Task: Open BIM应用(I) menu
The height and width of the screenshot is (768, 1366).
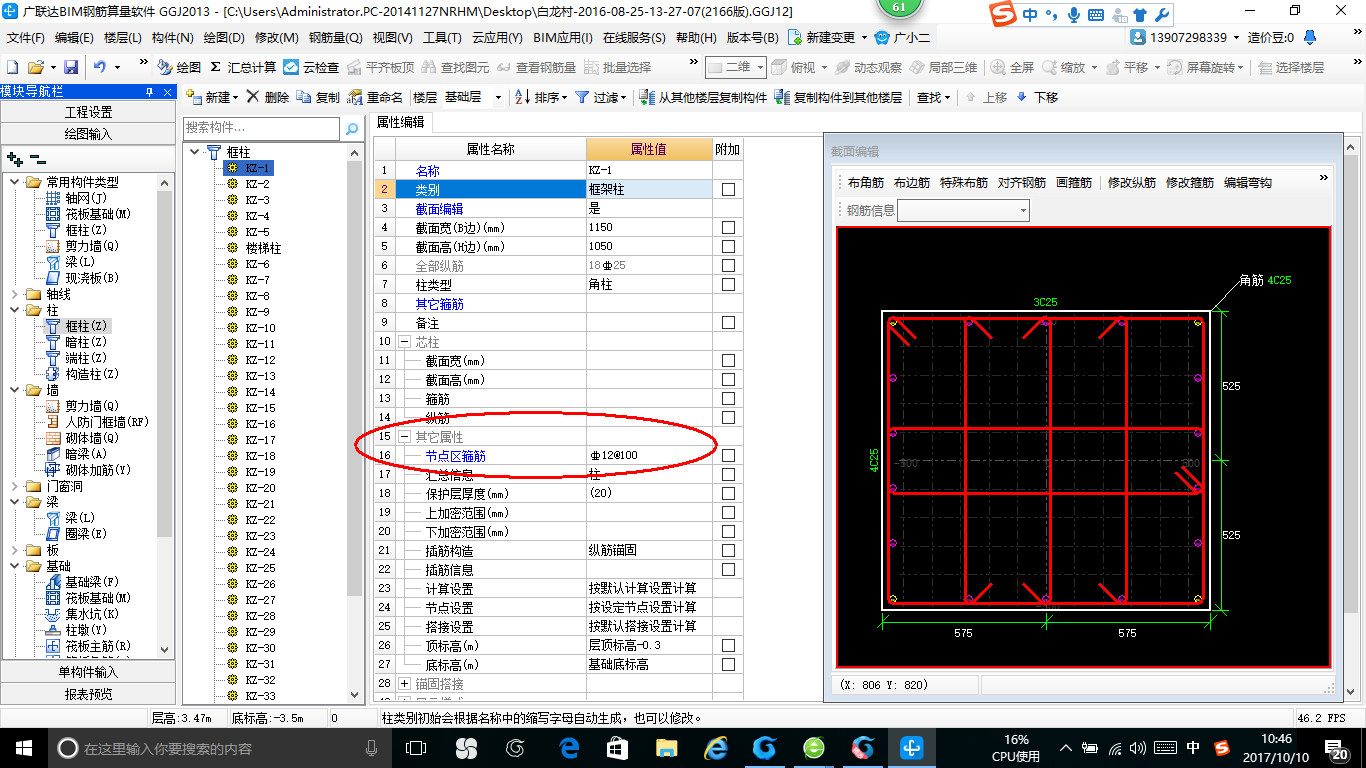Action: tap(563, 38)
